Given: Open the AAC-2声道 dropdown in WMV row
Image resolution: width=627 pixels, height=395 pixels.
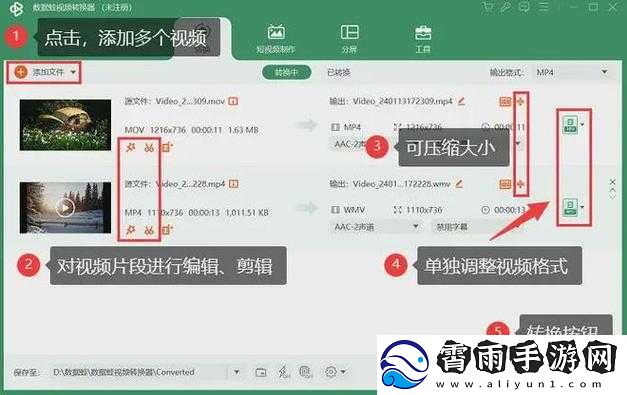Looking at the screenshot, I should tap(376, 227).
